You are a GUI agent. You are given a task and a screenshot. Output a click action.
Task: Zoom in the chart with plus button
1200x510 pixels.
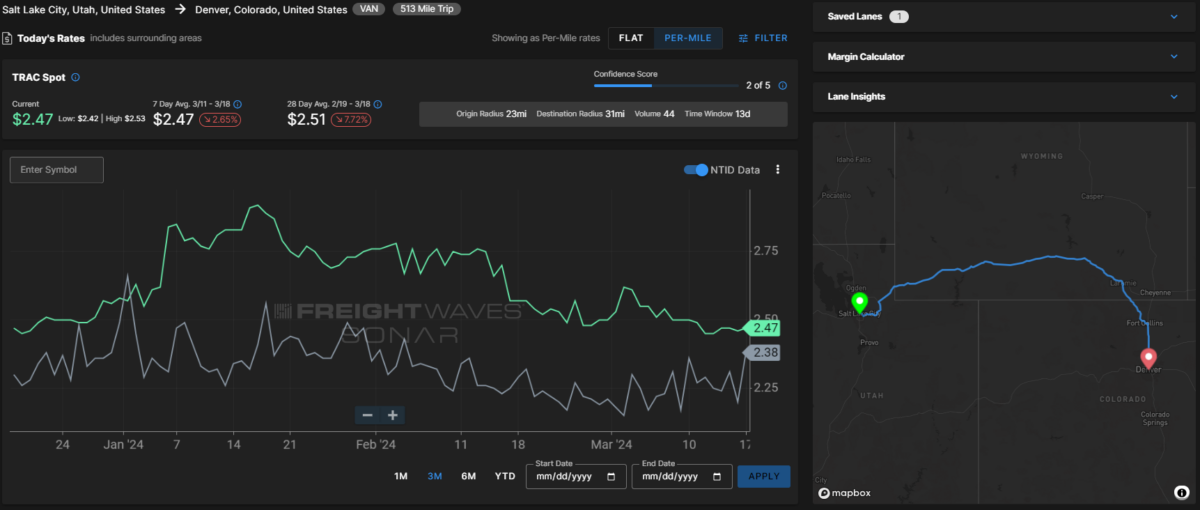tap(393, 415)
